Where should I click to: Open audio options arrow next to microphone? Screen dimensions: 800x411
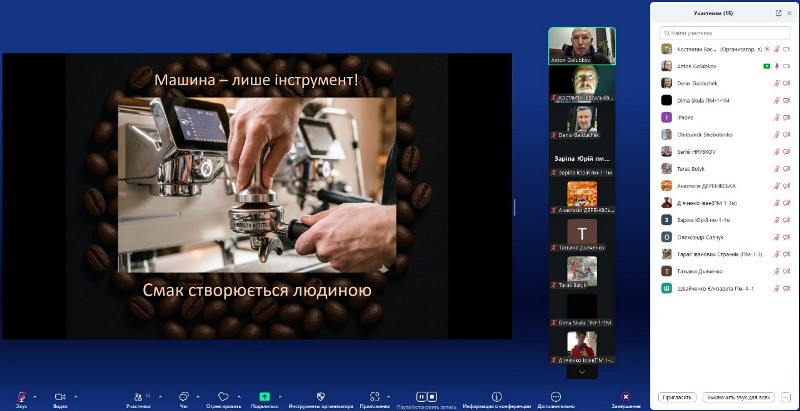click(35, 396)
